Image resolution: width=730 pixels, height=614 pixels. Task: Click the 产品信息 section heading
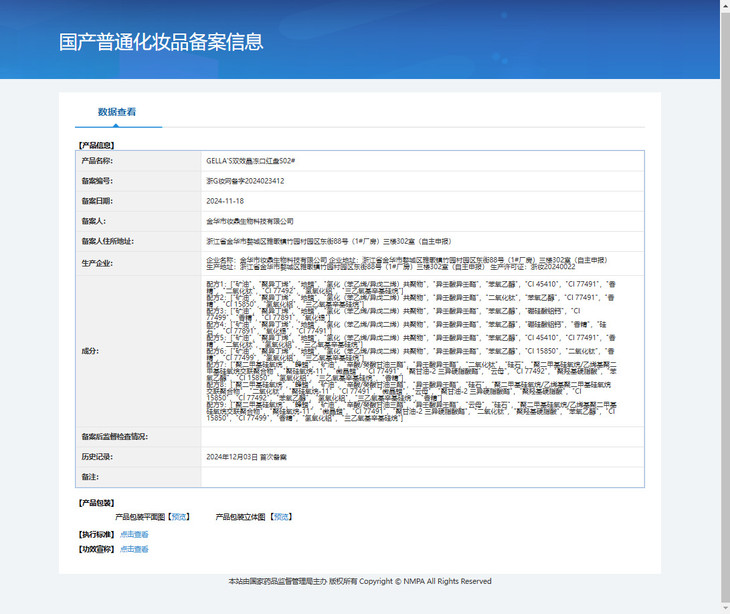pos(96,145)
